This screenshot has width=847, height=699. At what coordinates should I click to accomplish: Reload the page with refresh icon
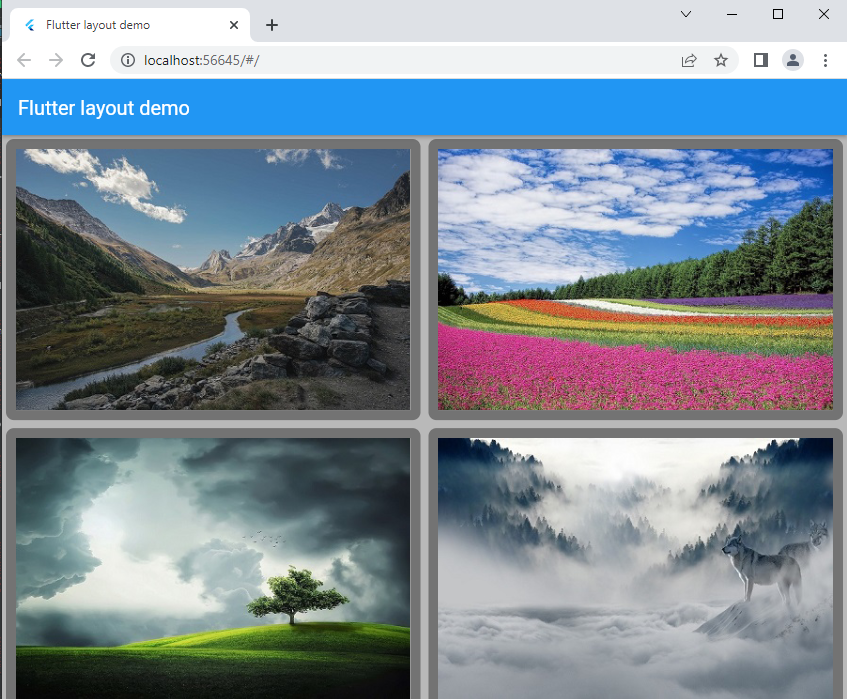[x=88, y=60]
